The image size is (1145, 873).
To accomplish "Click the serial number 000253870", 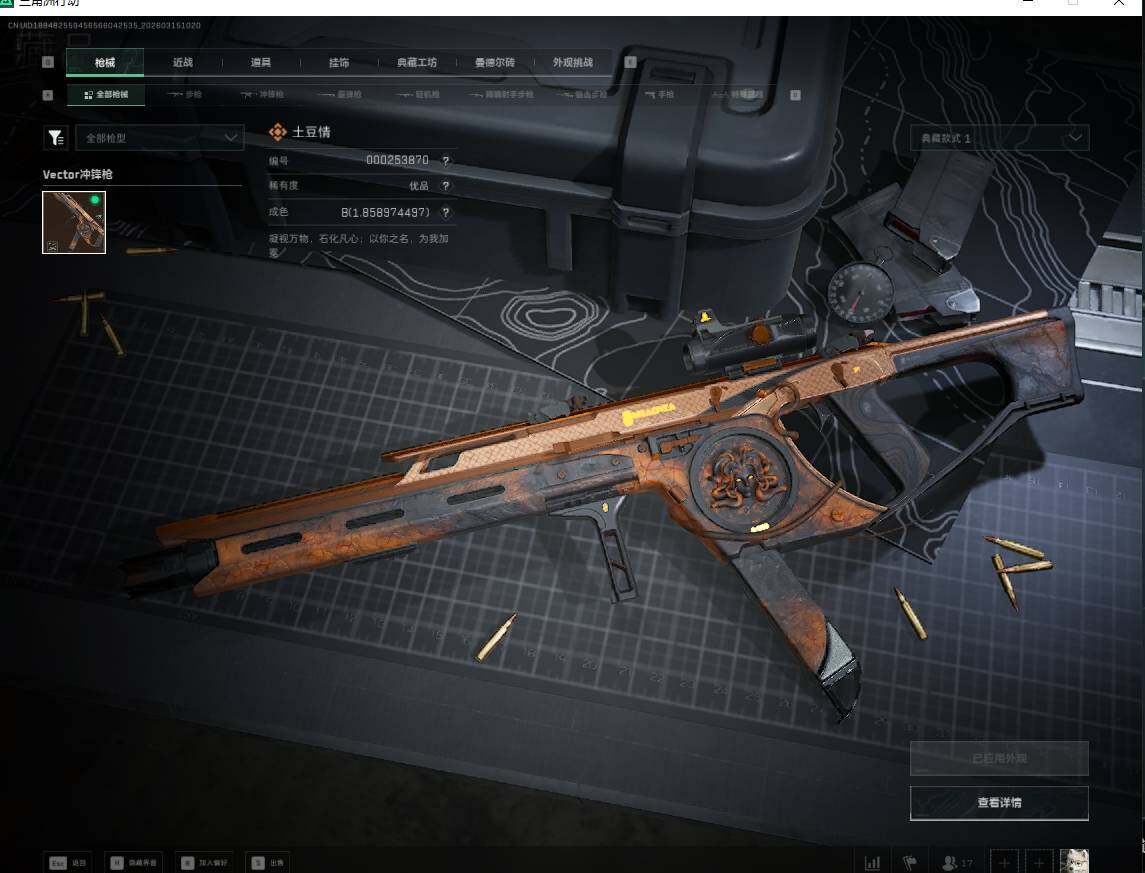I will [397, 160].
